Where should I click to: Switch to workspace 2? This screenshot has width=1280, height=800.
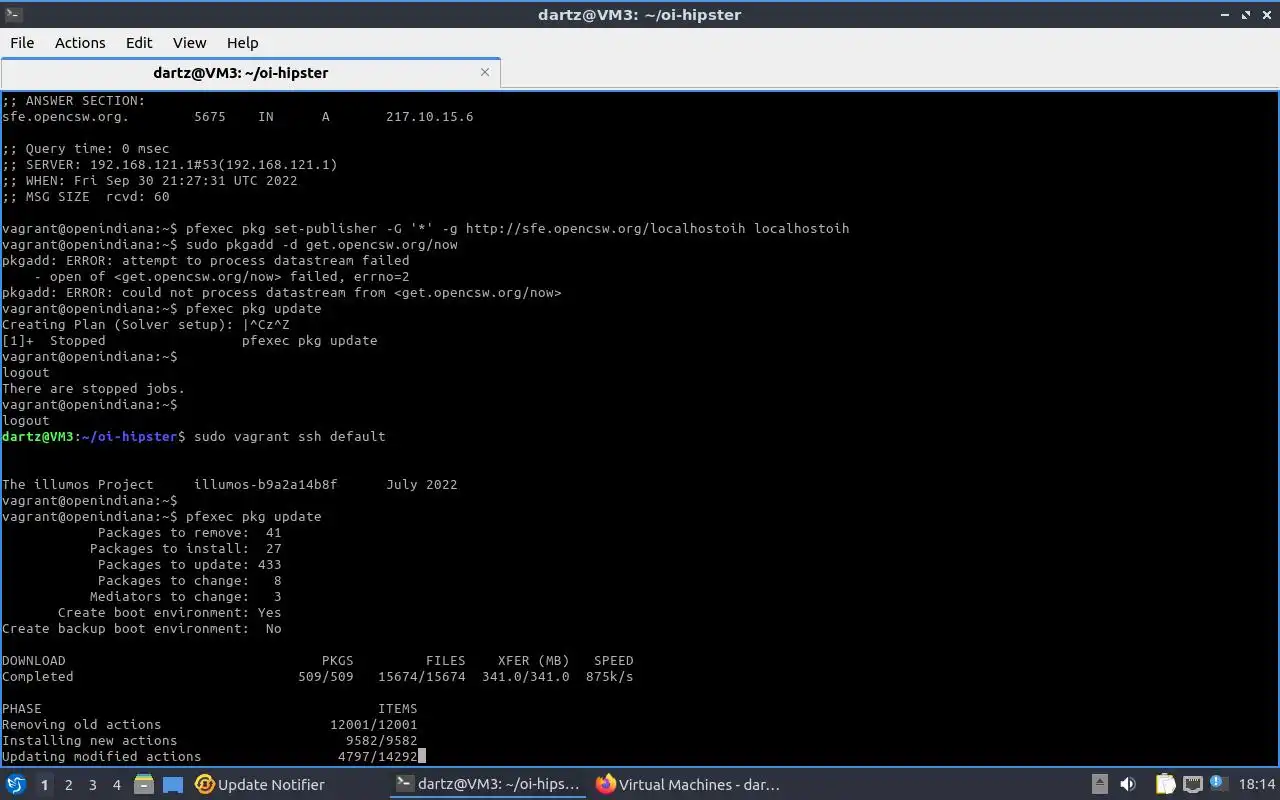coord(68,785)
